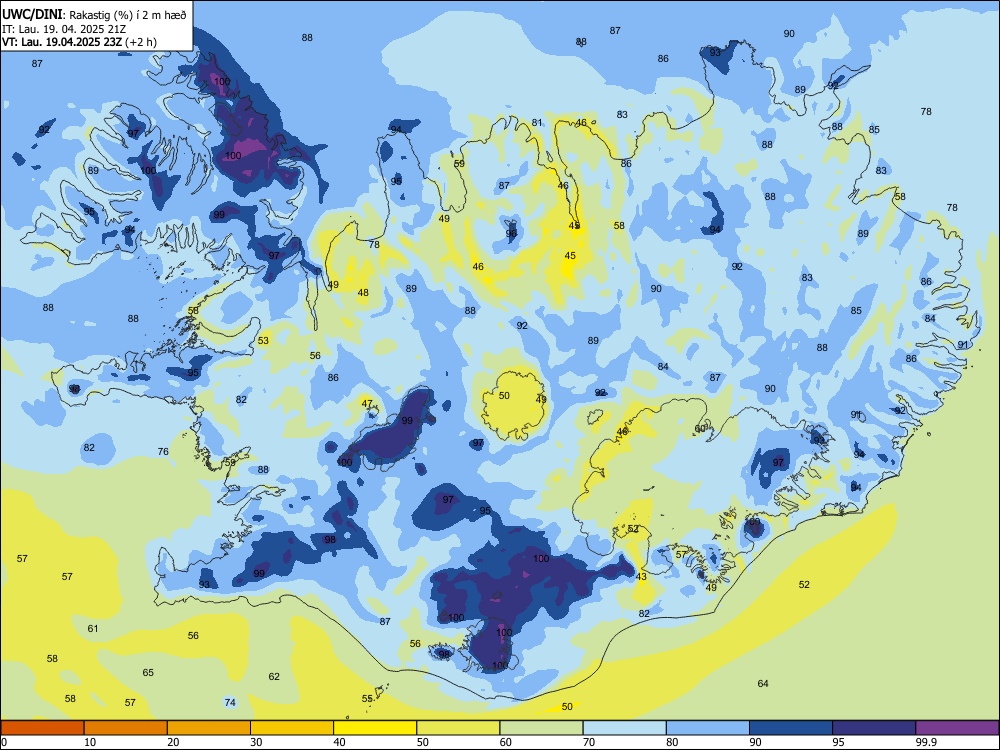The height and width of the screenshot is (750, 1000).
Task: Click the map value '74' offshore southwest
Action: 230,702
